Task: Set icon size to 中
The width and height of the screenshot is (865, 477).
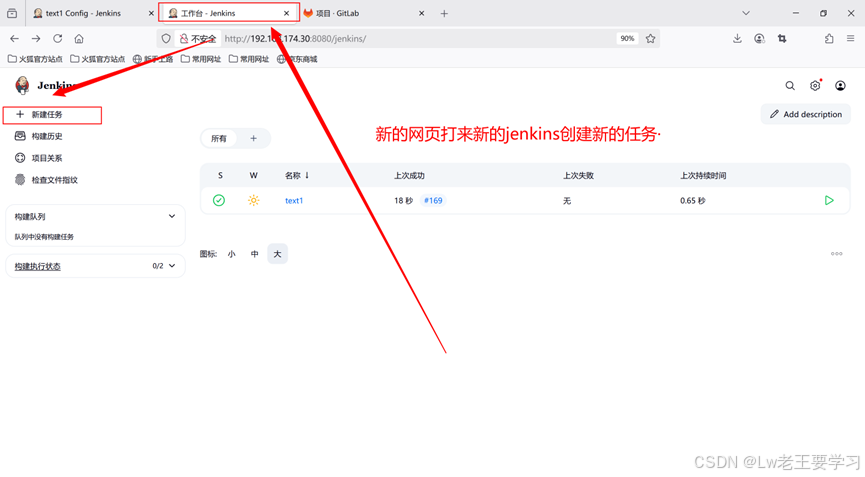Action: click(254, 254)
